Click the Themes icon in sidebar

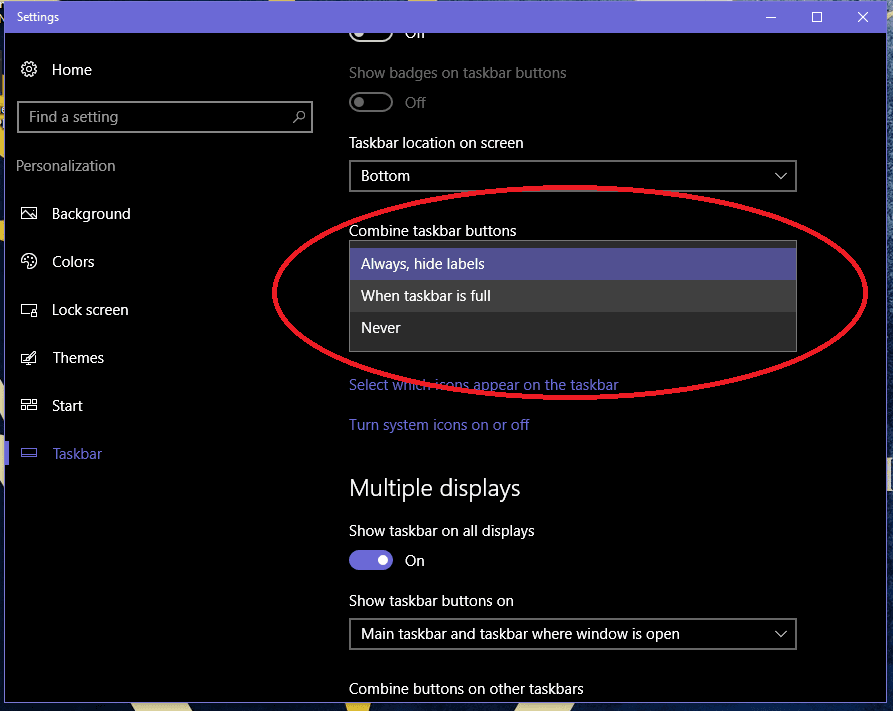[30, 358]
